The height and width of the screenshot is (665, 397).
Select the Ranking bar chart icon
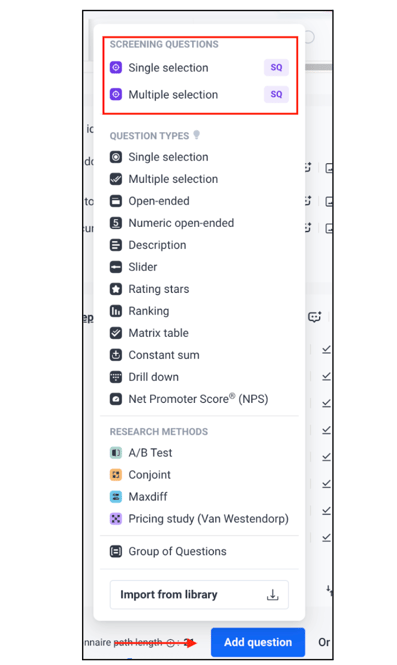point(116,311)
